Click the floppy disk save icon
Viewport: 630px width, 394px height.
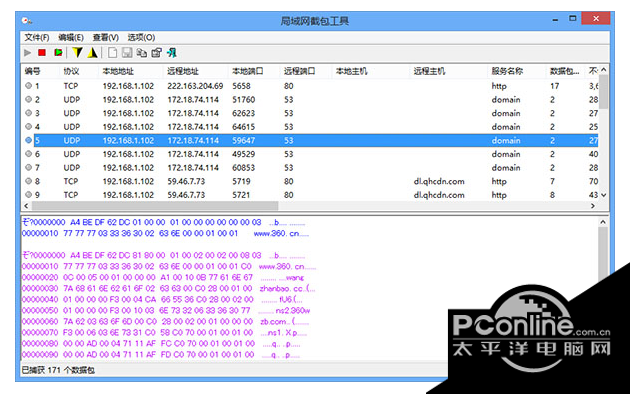pyautogui.click(x=127, y=53)
